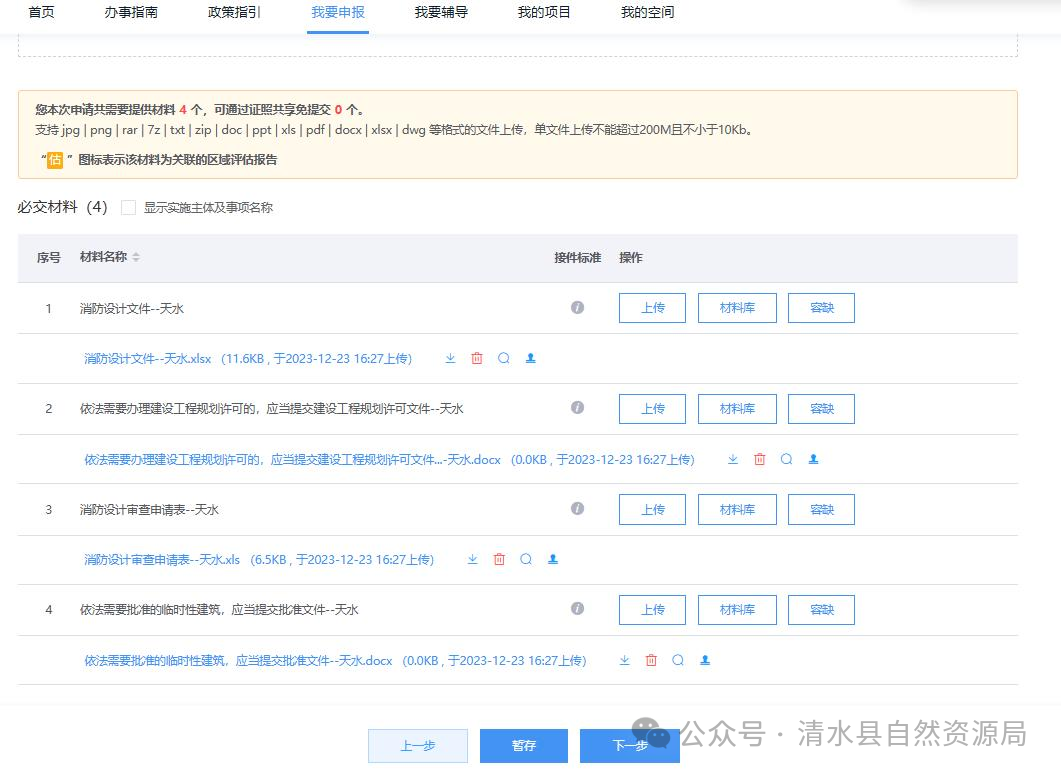Sort the table by 材料名称 column
Screen dimensions: 1061x776
(134, 257)
